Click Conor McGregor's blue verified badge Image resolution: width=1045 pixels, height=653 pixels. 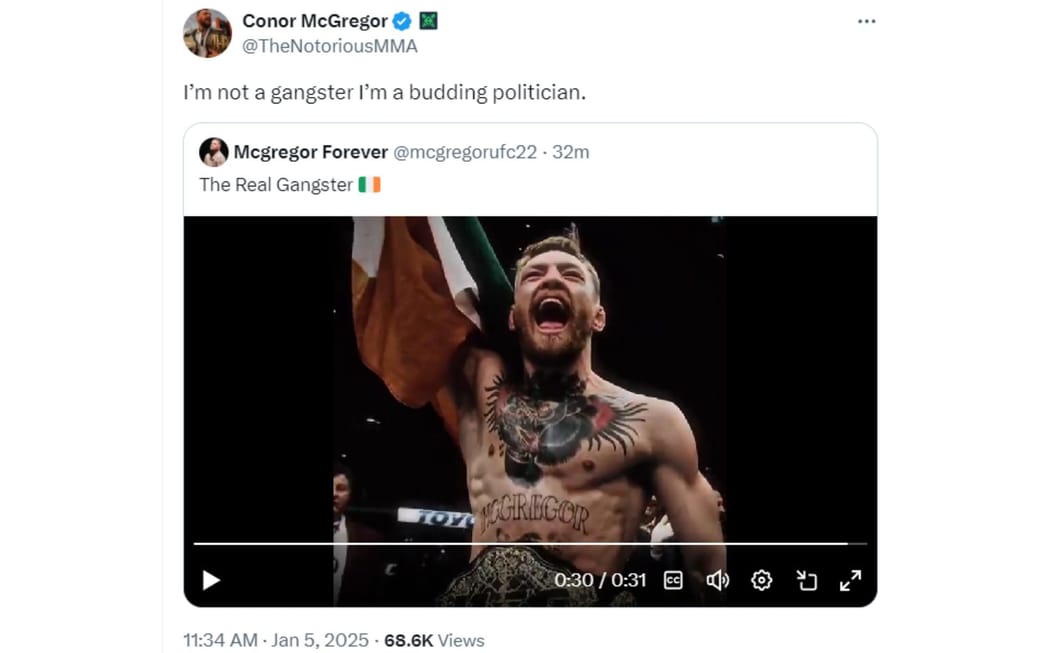[403, 19]
